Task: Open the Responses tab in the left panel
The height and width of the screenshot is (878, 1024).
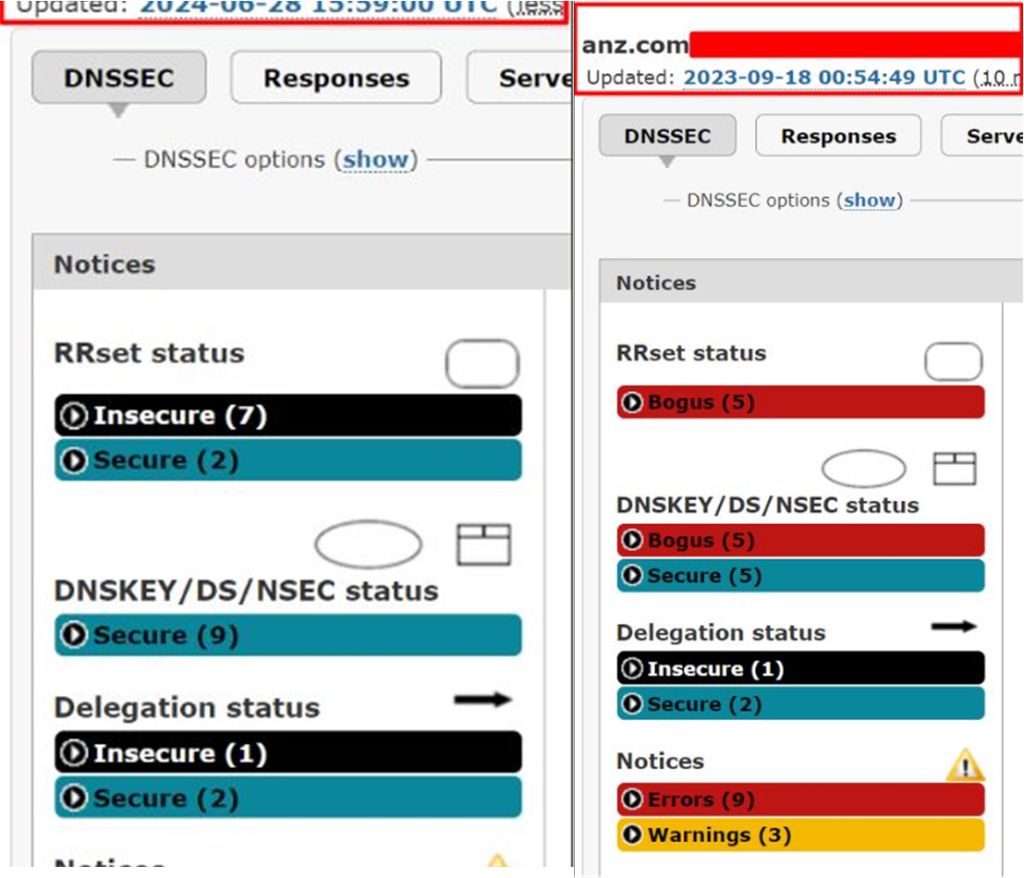Action: (x=336, y=79)
